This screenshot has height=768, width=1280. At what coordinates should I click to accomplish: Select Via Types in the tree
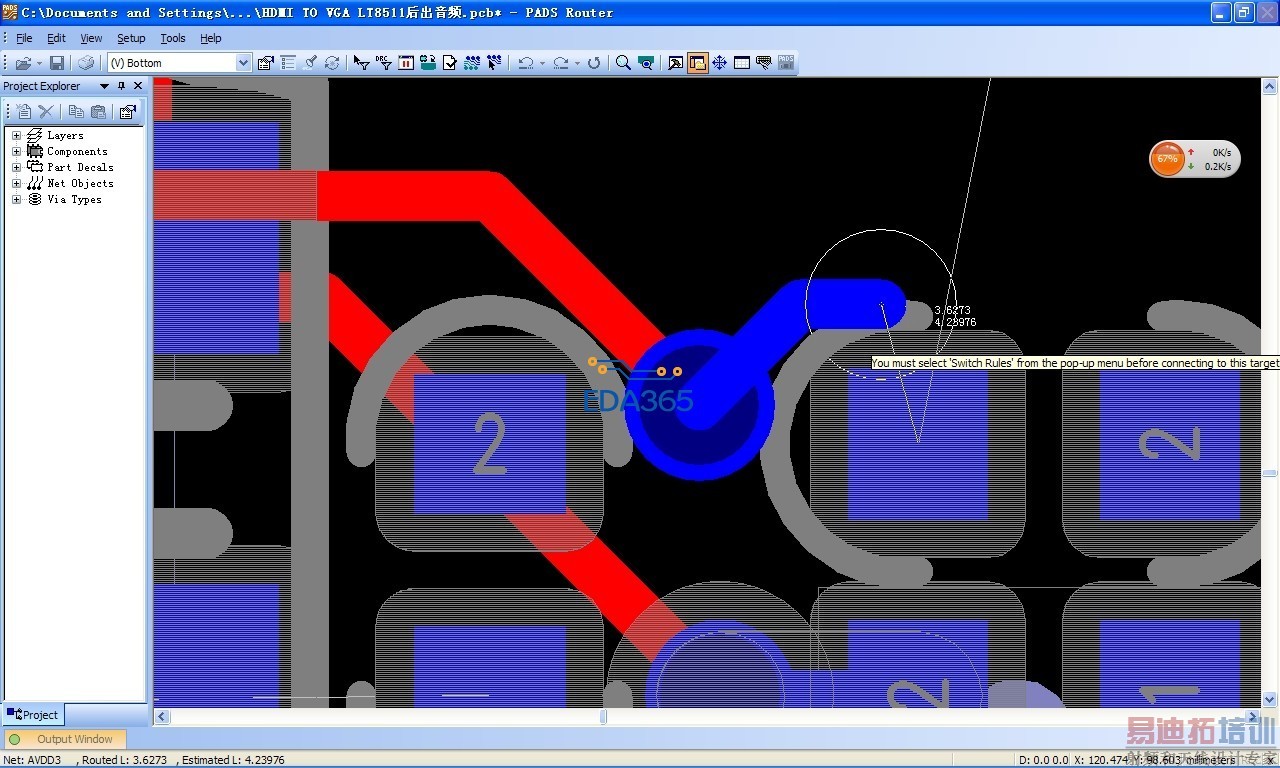point(74,200)
